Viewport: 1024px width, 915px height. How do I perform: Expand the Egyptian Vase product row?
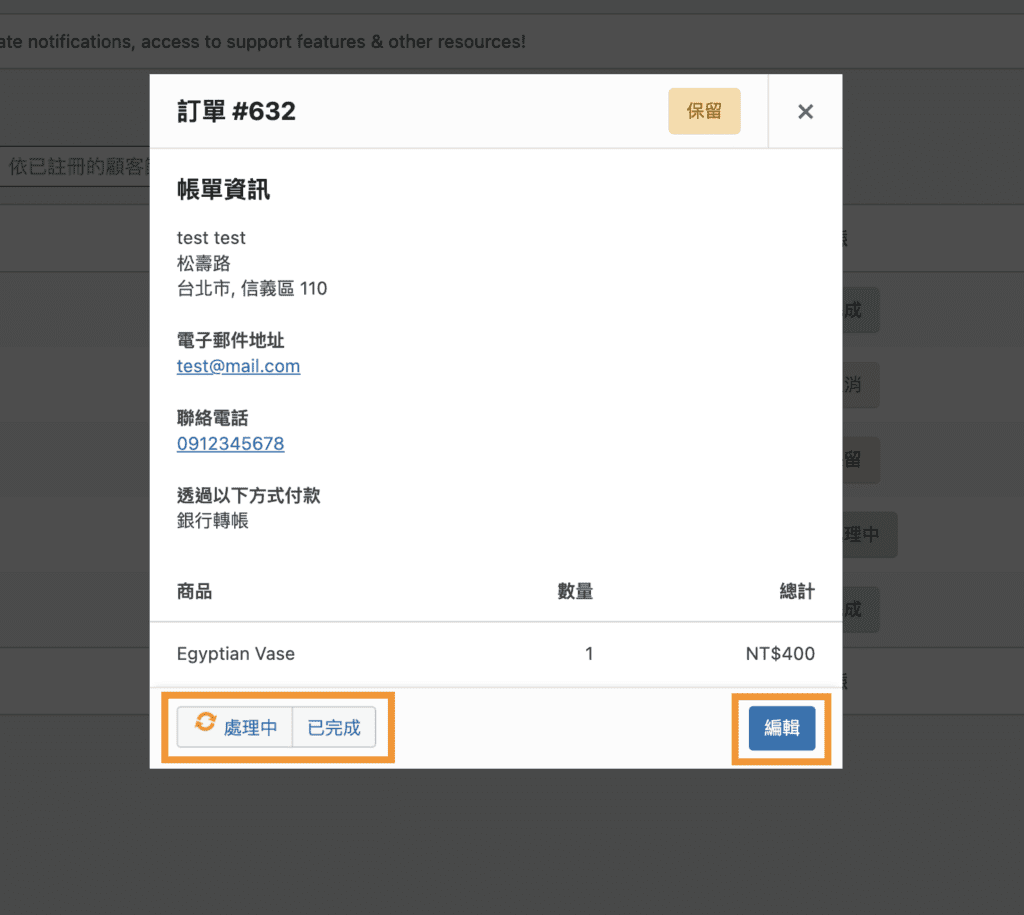235,653
